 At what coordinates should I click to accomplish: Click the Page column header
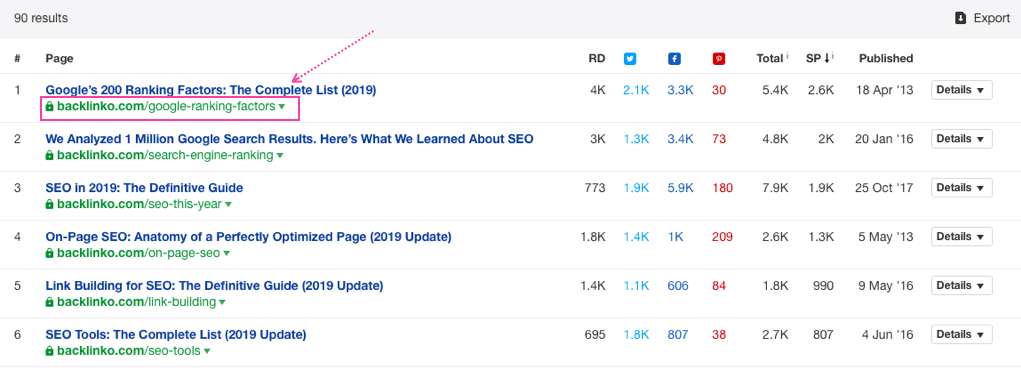click(x=59, y=59)
